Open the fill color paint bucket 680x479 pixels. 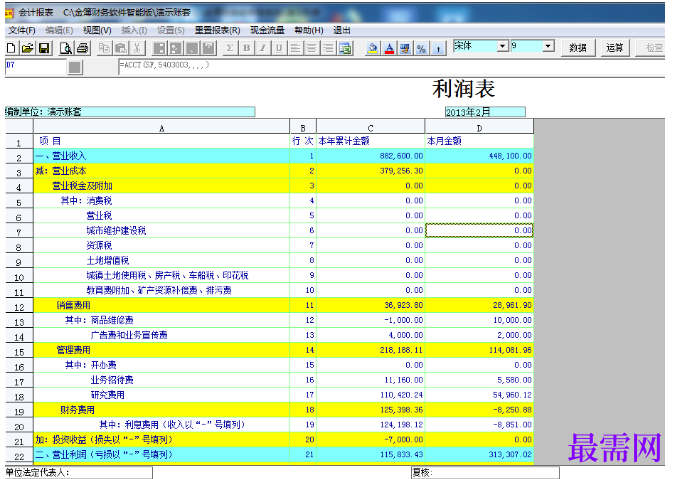coord(372,48)
